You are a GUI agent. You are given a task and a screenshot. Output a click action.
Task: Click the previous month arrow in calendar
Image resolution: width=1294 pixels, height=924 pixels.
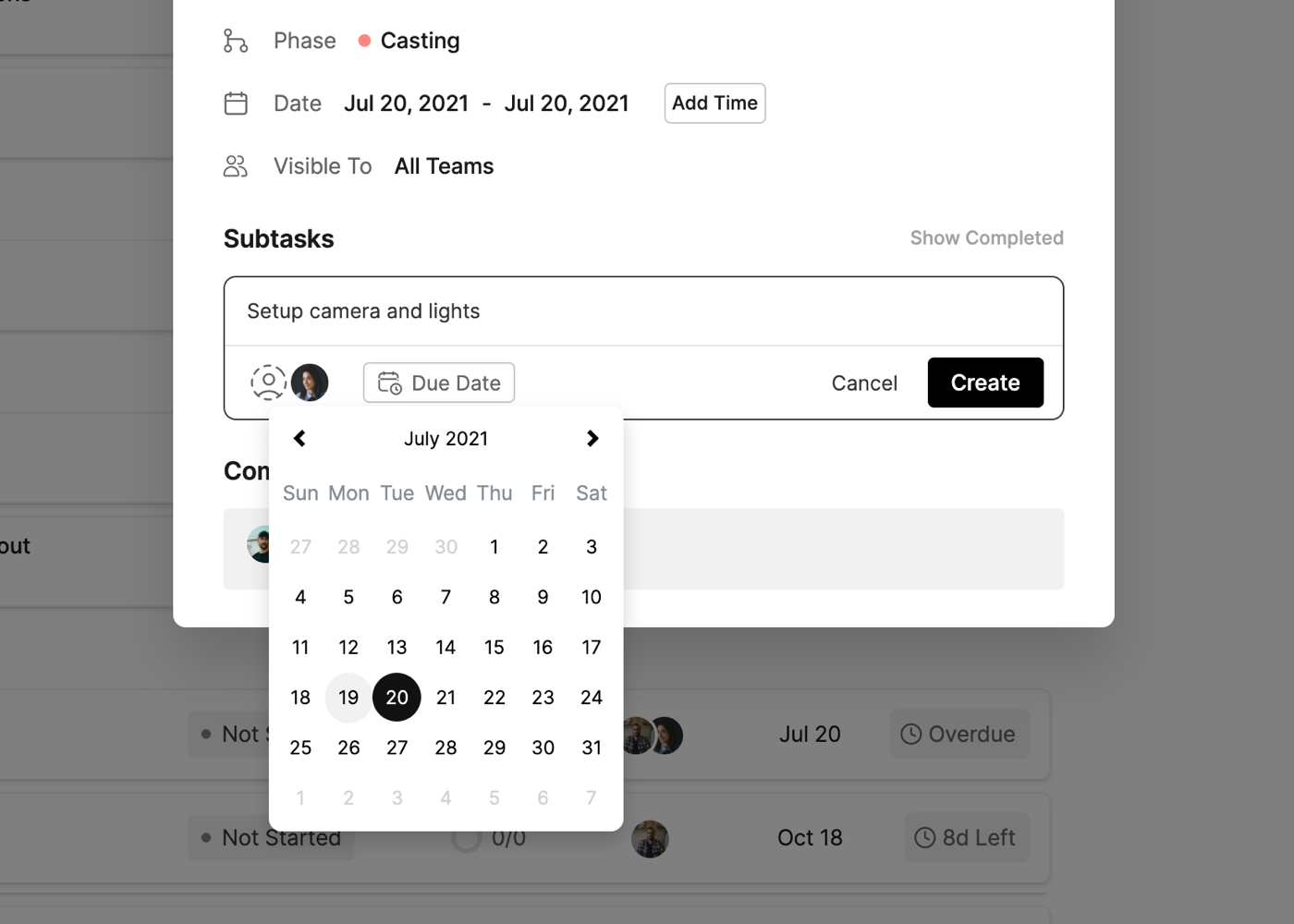point(299,439)
